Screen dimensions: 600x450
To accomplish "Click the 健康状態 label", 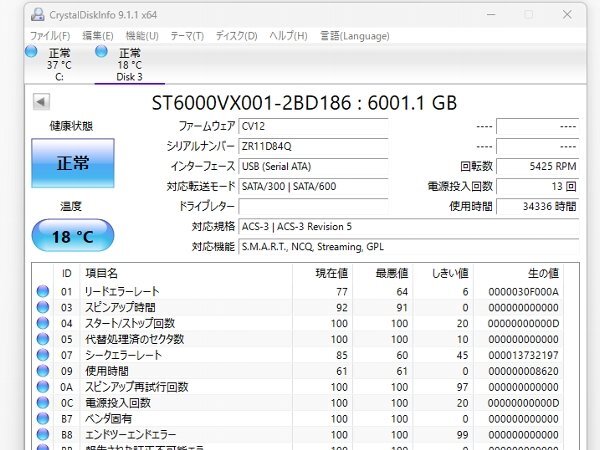I will tap(71, 126).
